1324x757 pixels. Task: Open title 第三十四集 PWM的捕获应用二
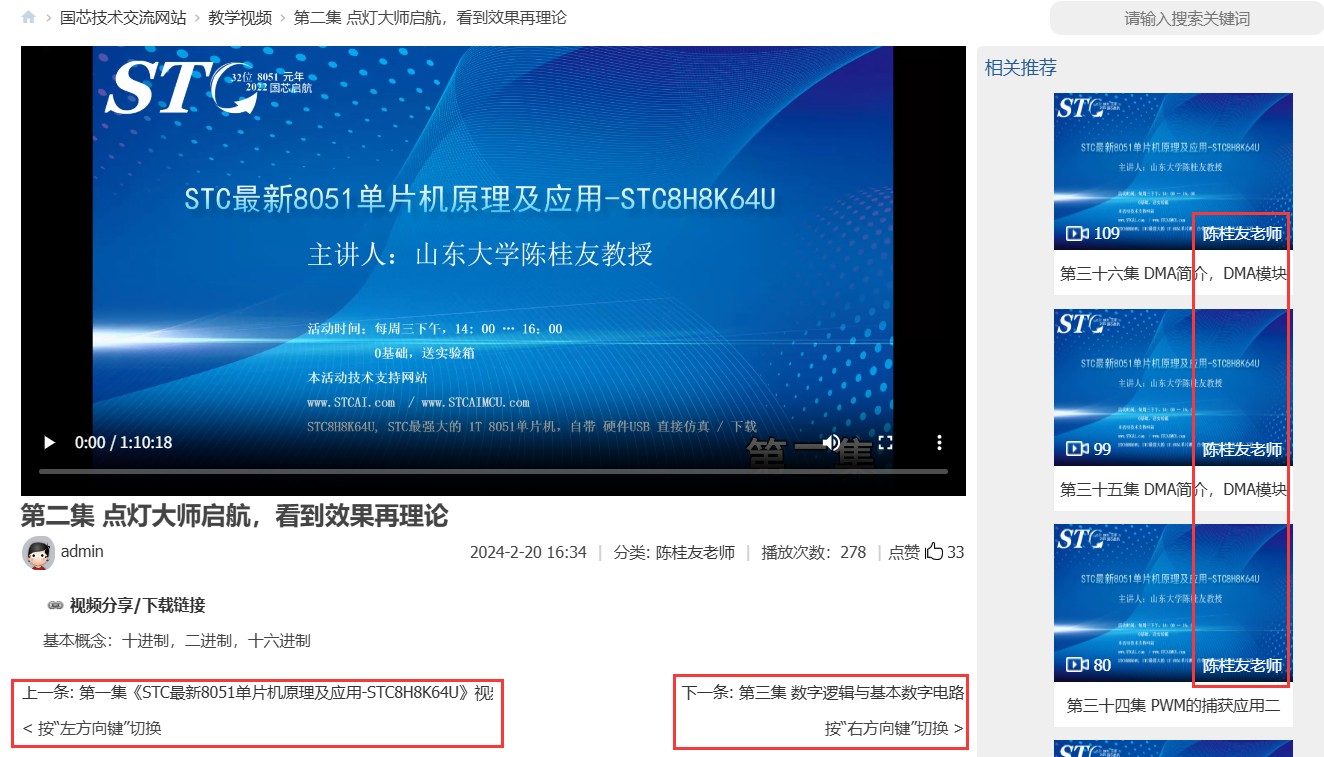[x=1173, y=705]
